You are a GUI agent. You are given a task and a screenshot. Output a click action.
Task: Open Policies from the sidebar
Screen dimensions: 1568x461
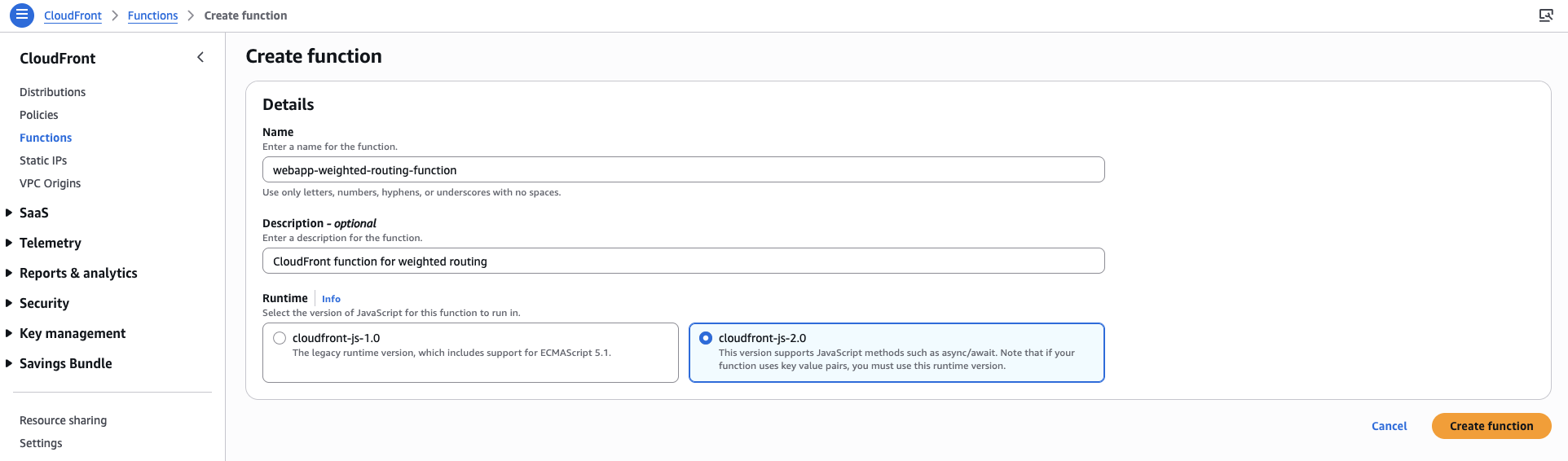[x=39, y=115]
